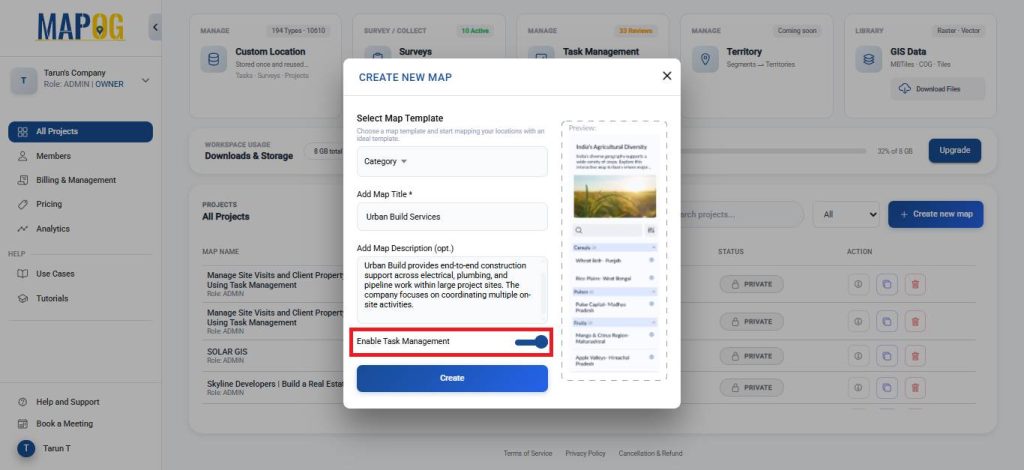Click info icon in SOLAR GIS row

click(858, 356)
